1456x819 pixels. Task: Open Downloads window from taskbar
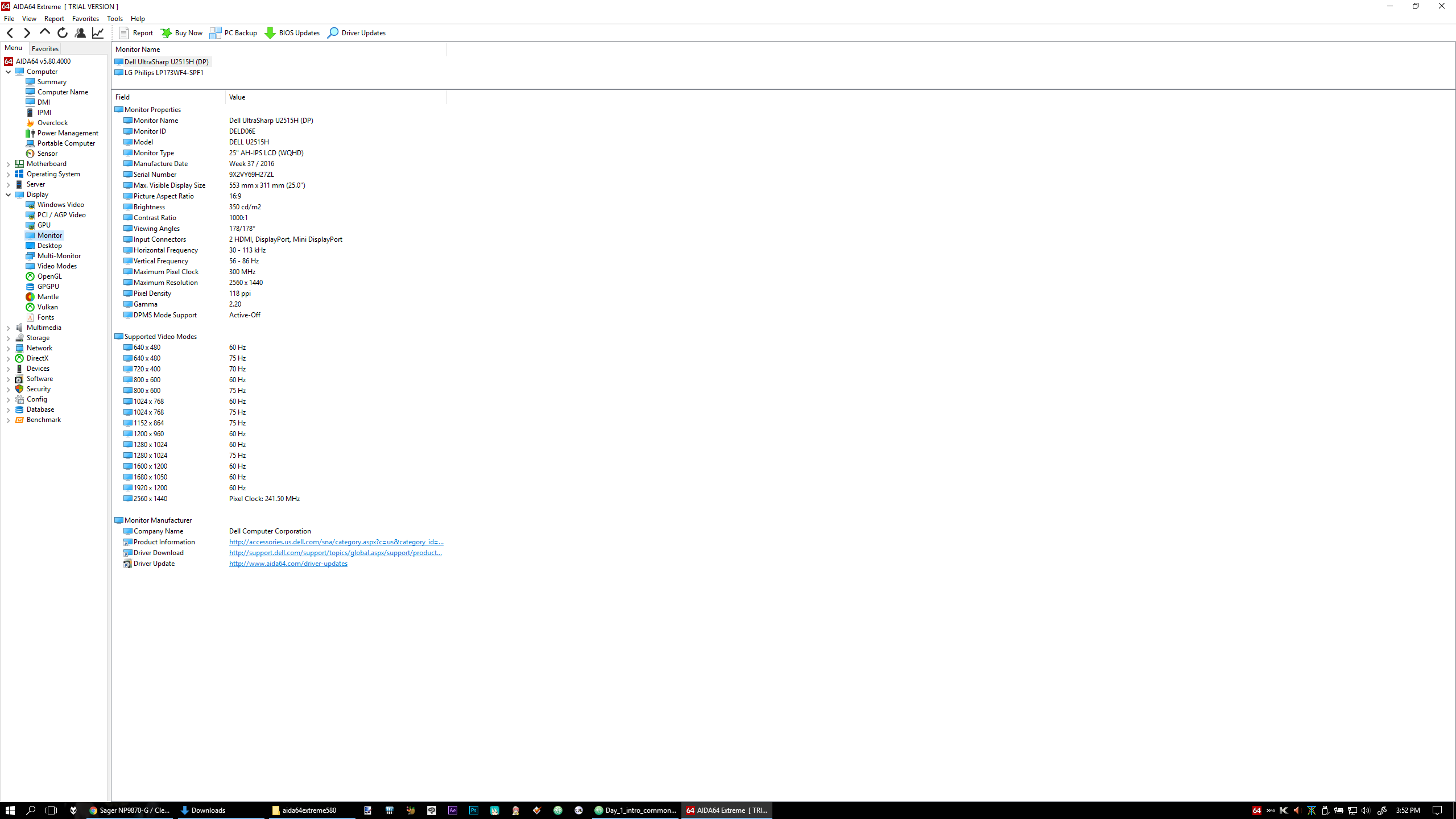point(221,810)
